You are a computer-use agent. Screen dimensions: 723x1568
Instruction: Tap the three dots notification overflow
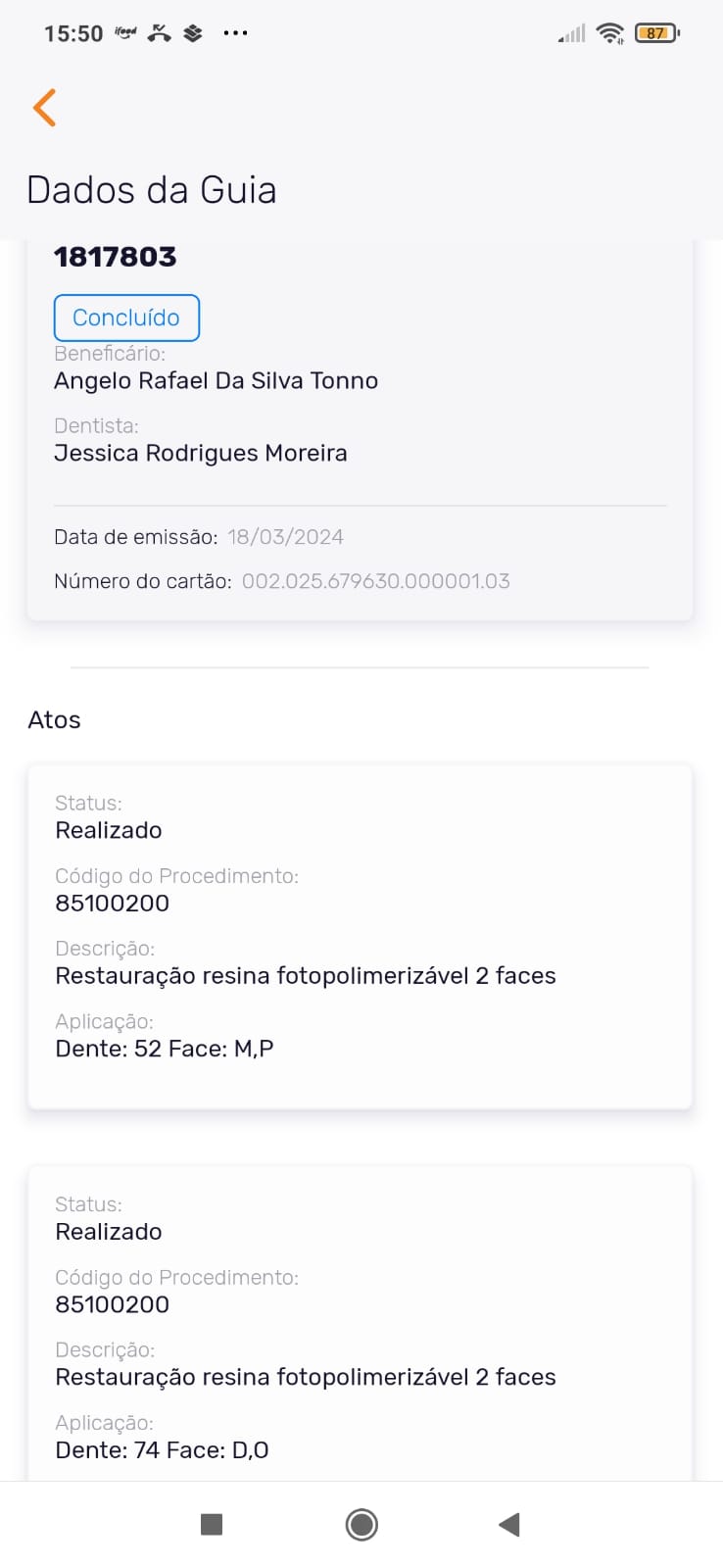235,33
